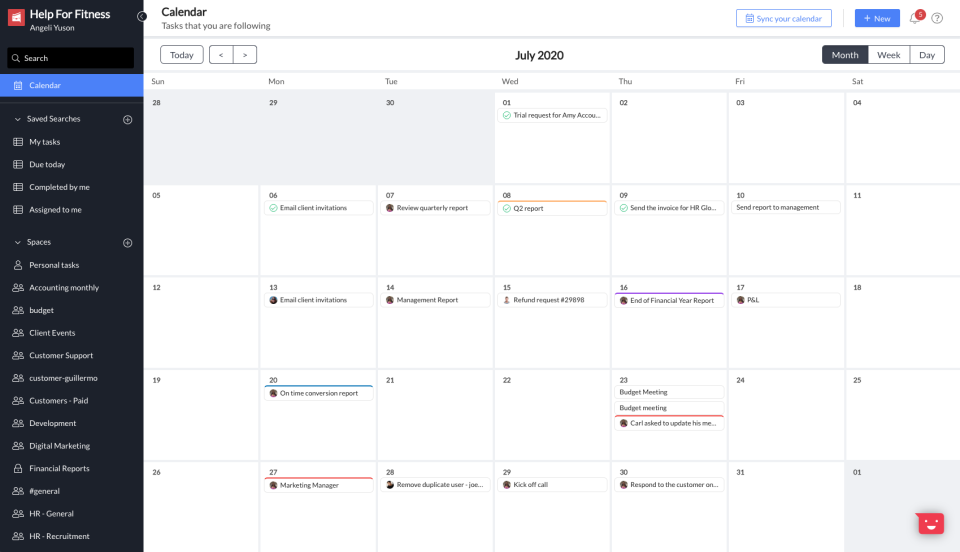
Task: Open Respond to the customer task on July 30
Action: (x=669, y=485)
